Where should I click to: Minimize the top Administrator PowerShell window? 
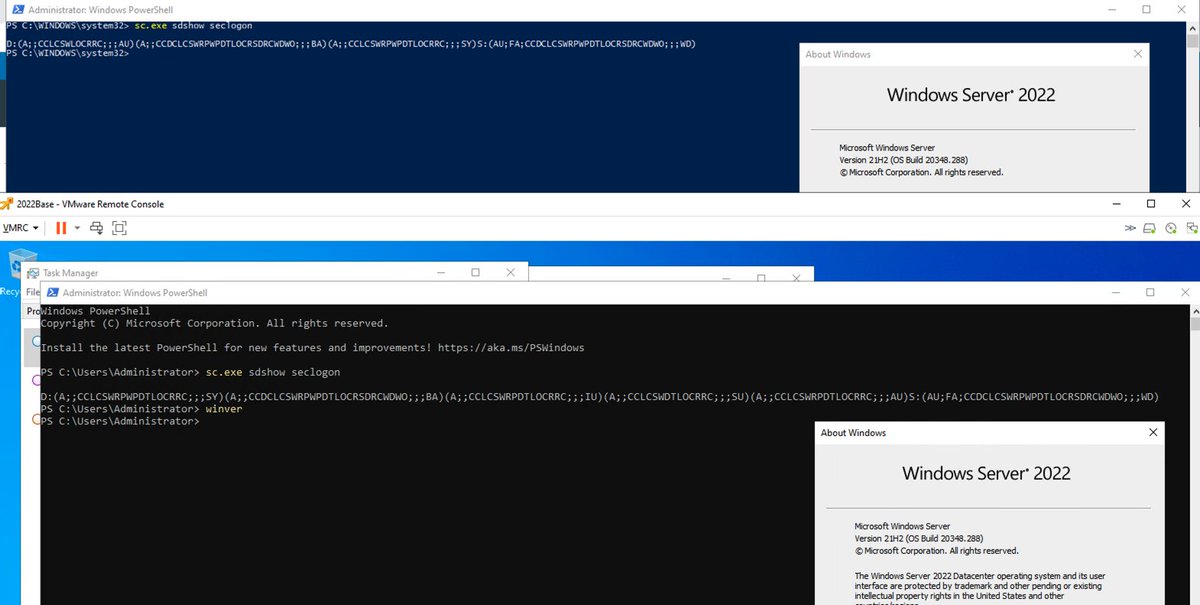coord(1111,9)
